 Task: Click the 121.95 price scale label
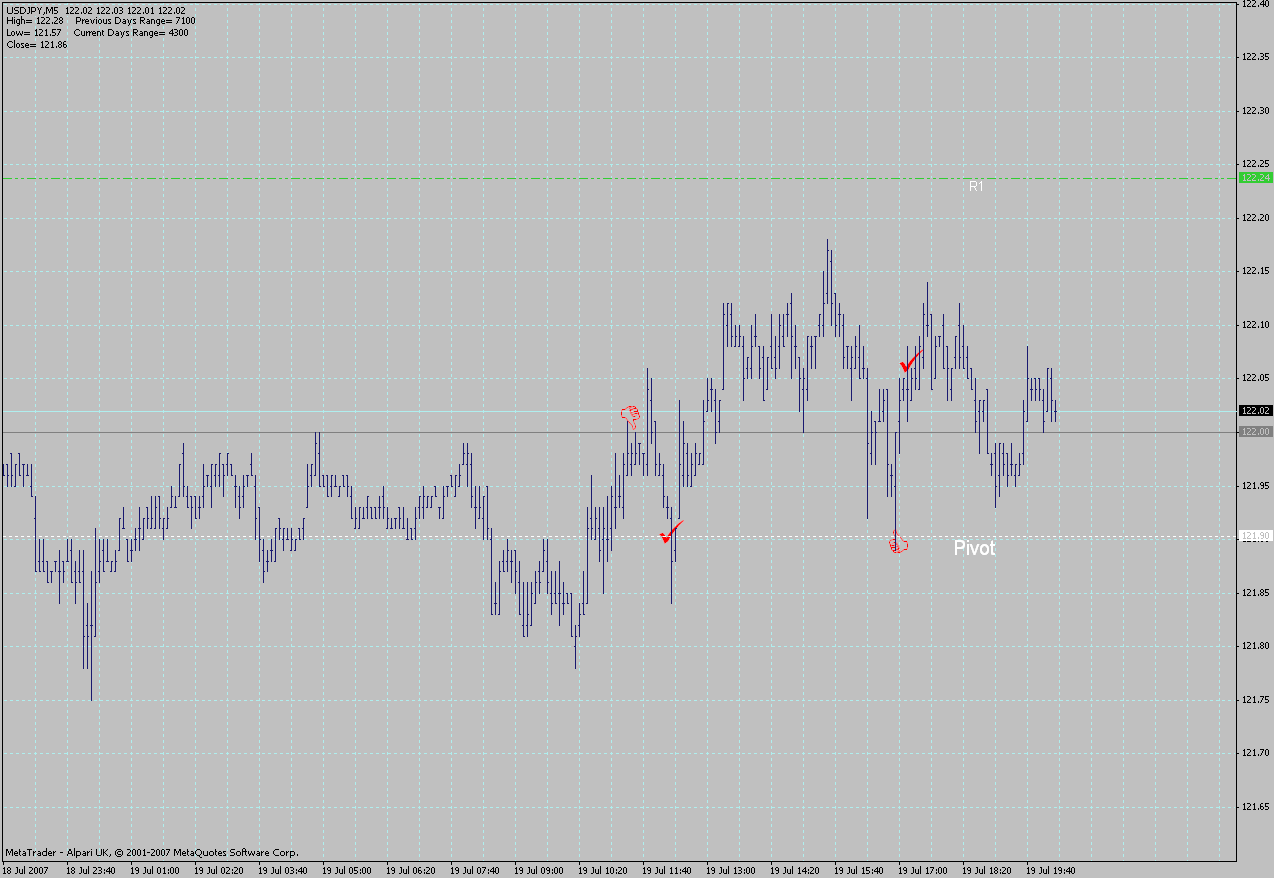[1256, 486]
